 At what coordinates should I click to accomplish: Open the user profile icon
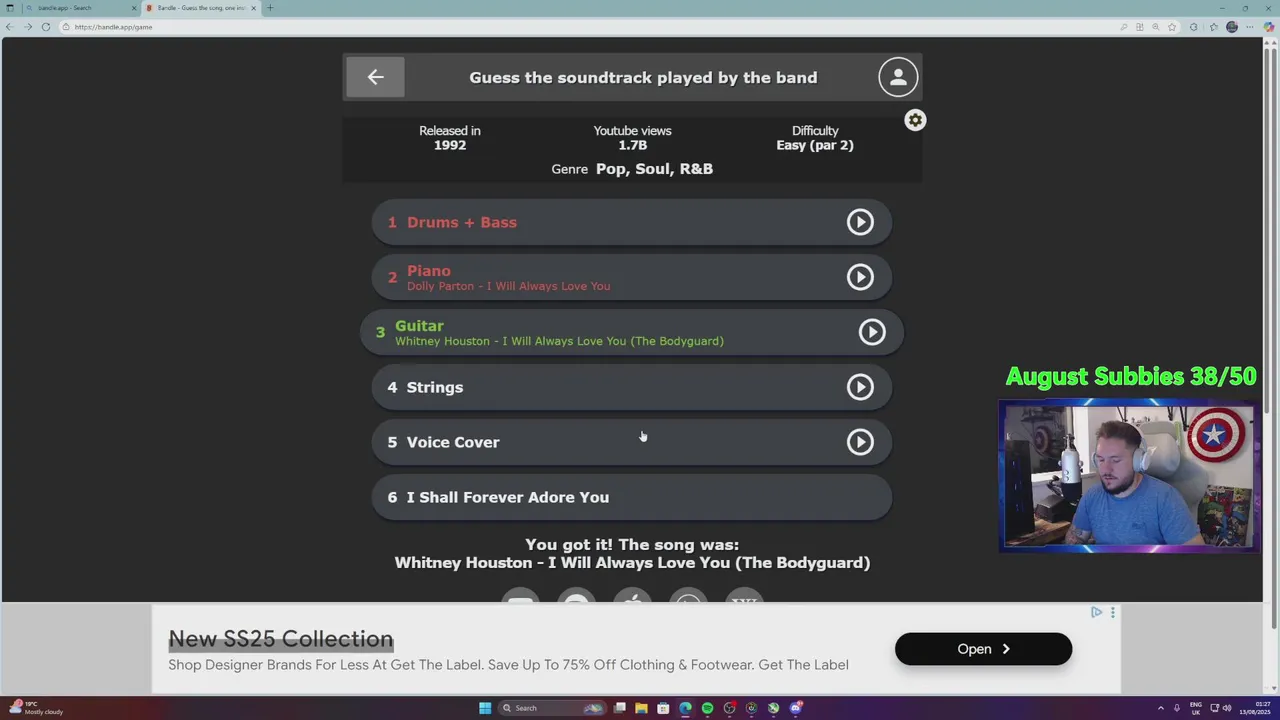click(898, 77)
